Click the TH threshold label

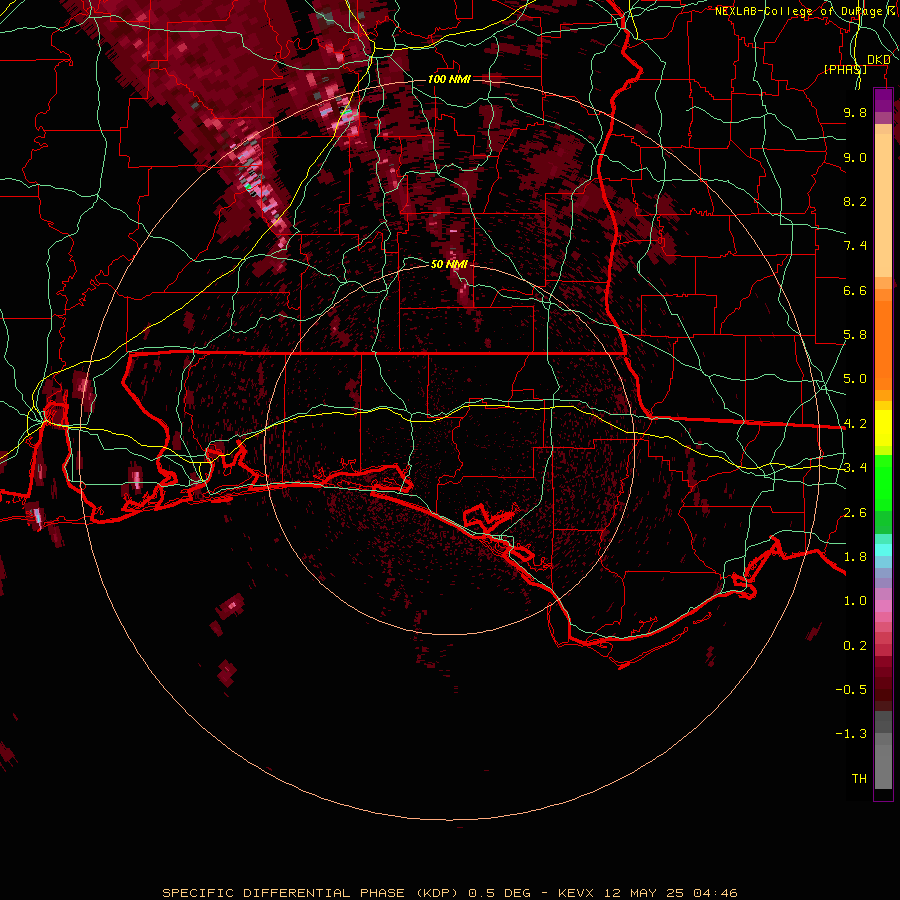(859, 779)
